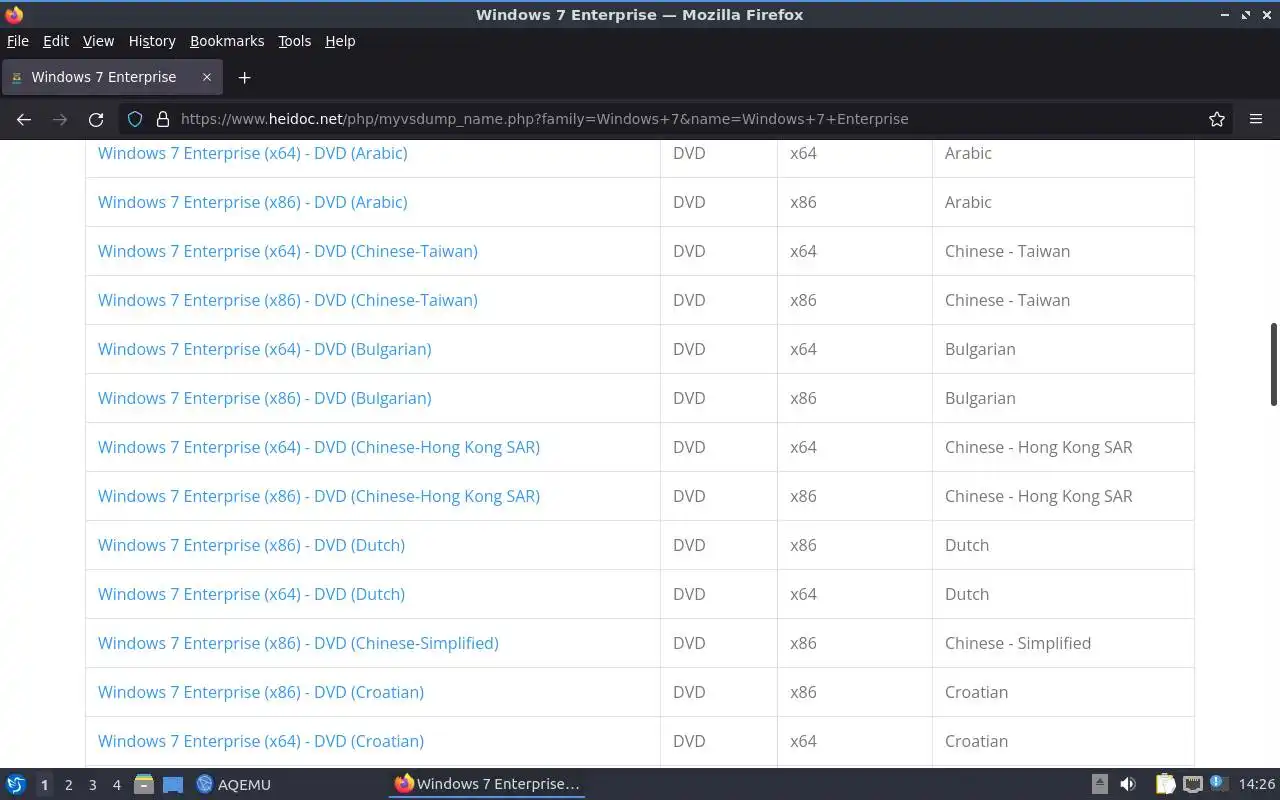
Task: Open the Firefox hamburger application menu
Action: pyautogui.click(x=1256, y=119)
